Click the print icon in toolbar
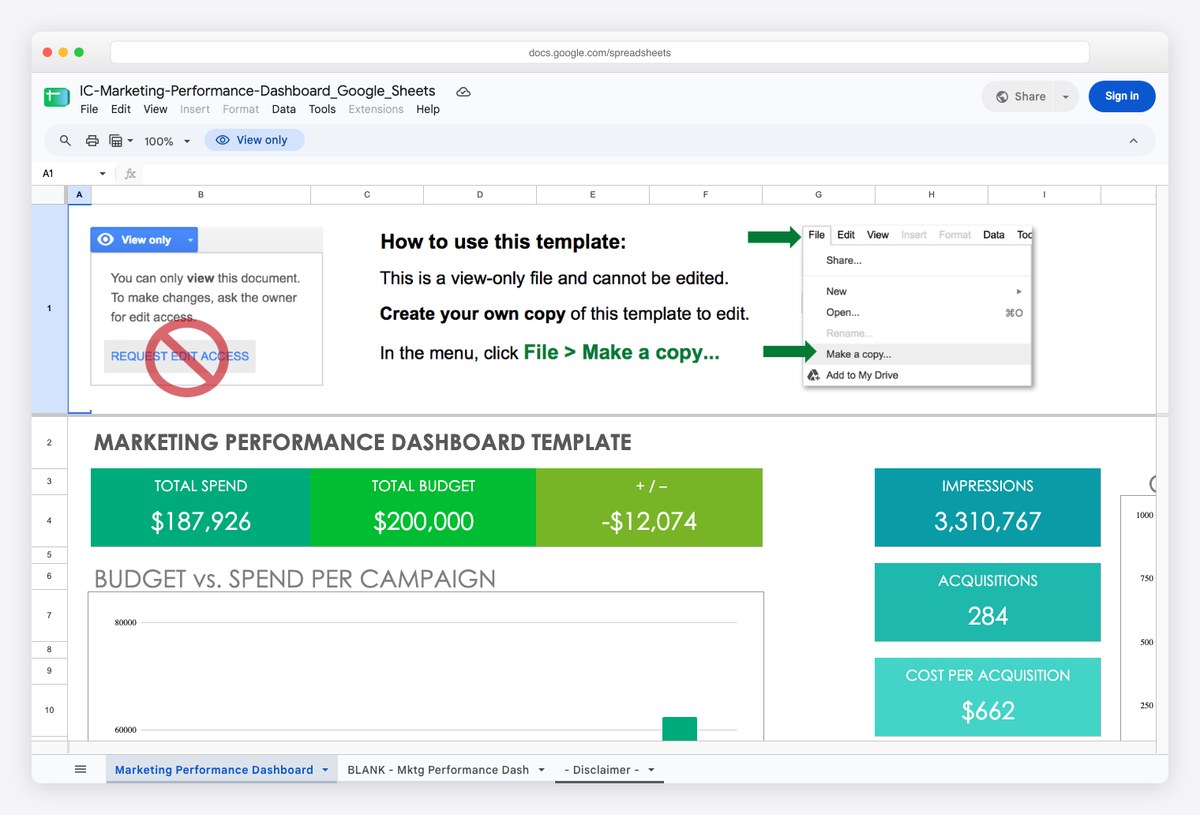Viewport: 1200px width, 815px height. (x=92, y=141)
